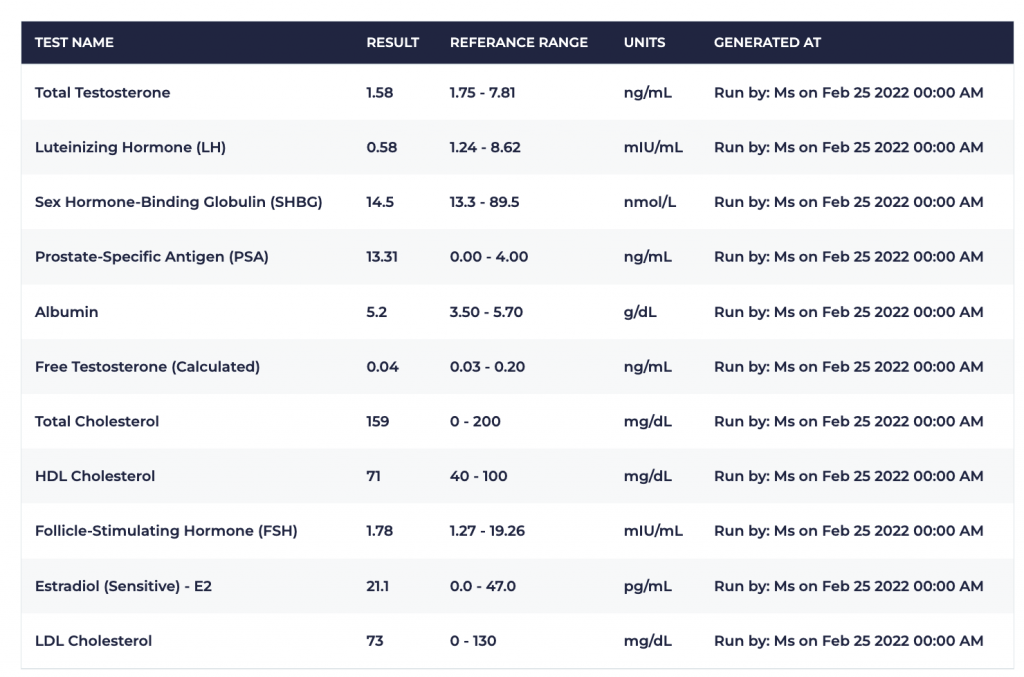Click the Total Cholesterol result 159
This screenshot has height=677, width=1024.
coord(378,422)
